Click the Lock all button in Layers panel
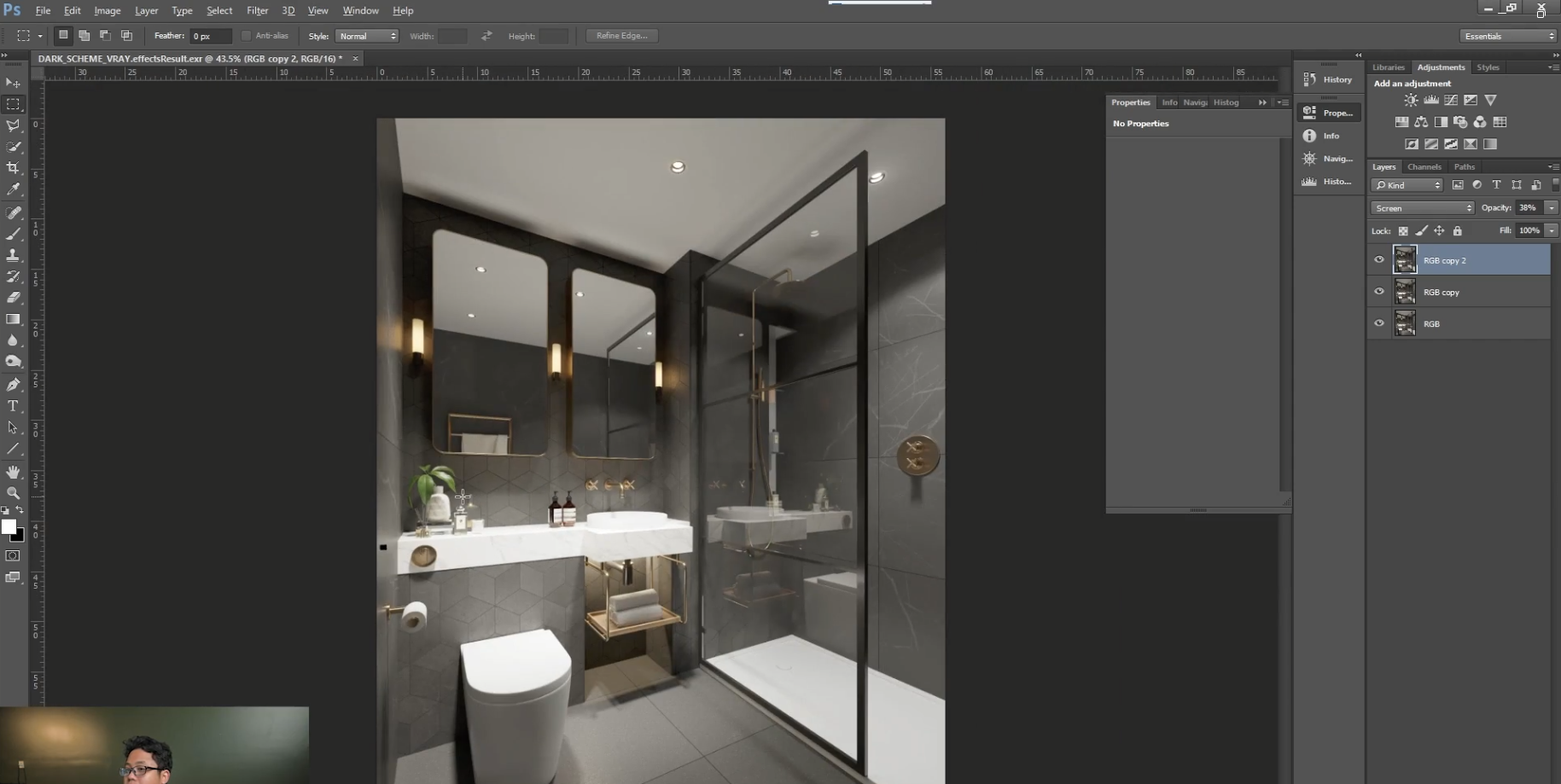The width and height of the screenshot is (1561, 784). coord(1458,230)
